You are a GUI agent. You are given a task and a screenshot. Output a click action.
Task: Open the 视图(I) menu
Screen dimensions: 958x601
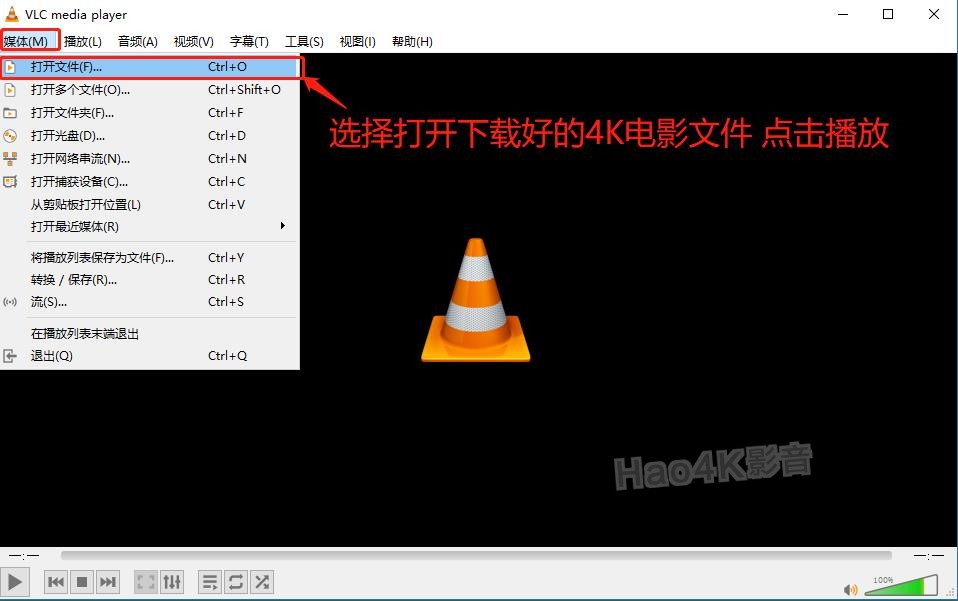point(357,42)
